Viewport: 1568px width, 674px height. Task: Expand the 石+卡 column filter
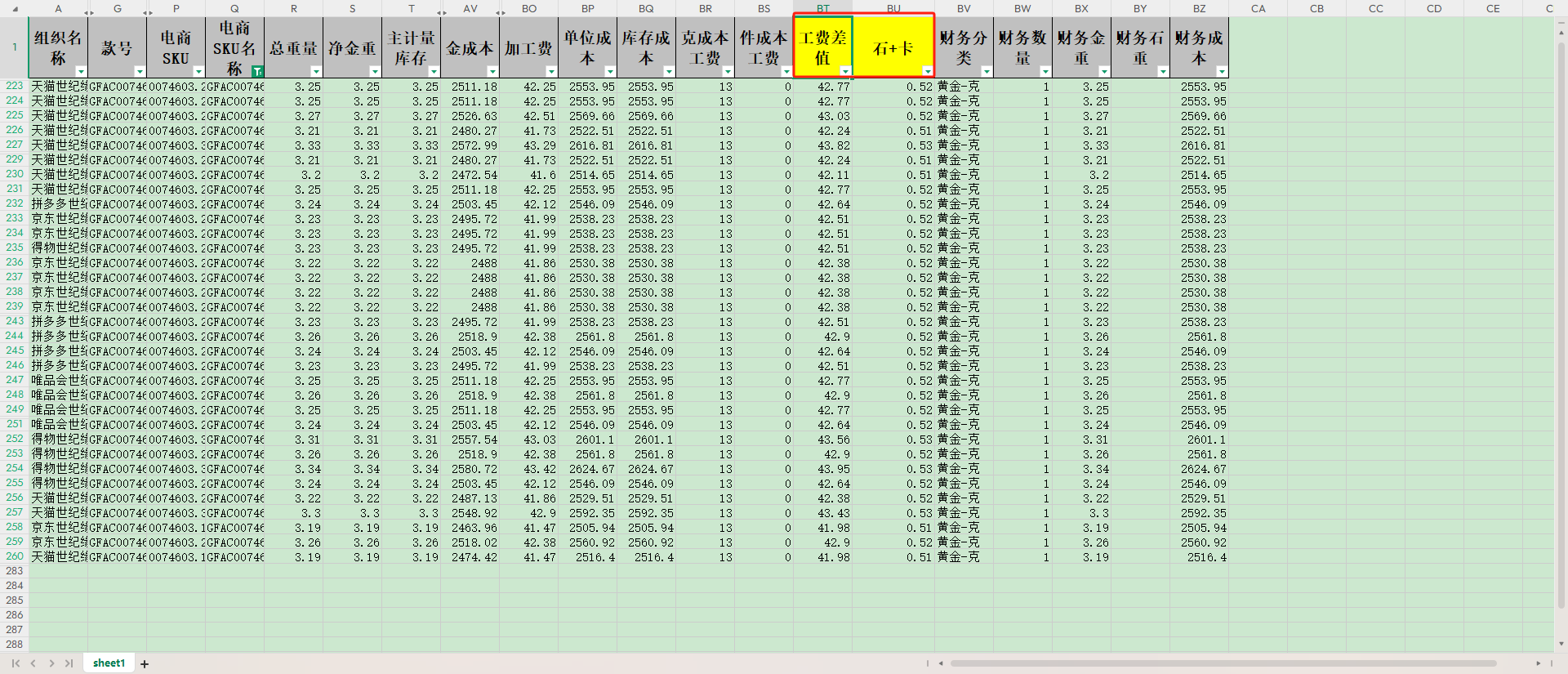point(927,71)
